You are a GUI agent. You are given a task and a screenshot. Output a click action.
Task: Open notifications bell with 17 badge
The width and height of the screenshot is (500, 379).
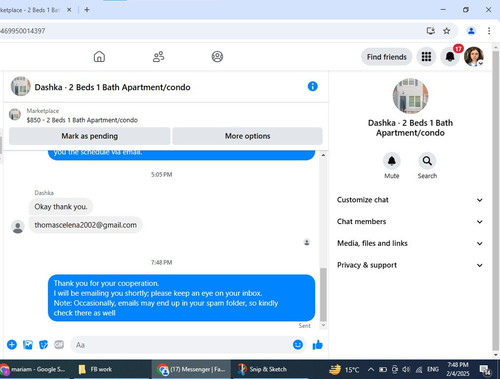[450, 57]
